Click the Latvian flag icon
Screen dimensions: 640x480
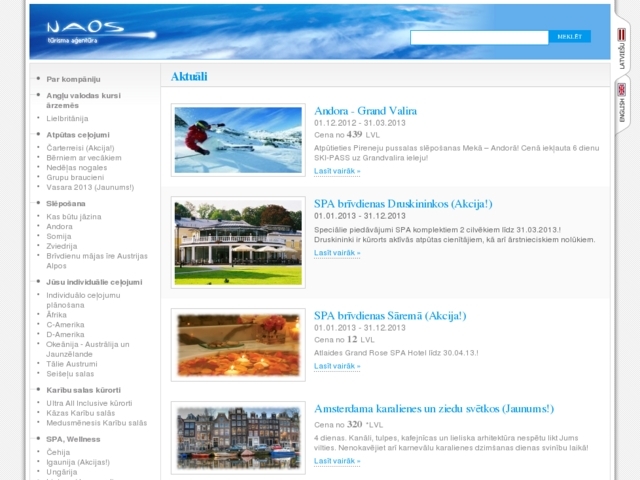621,35
